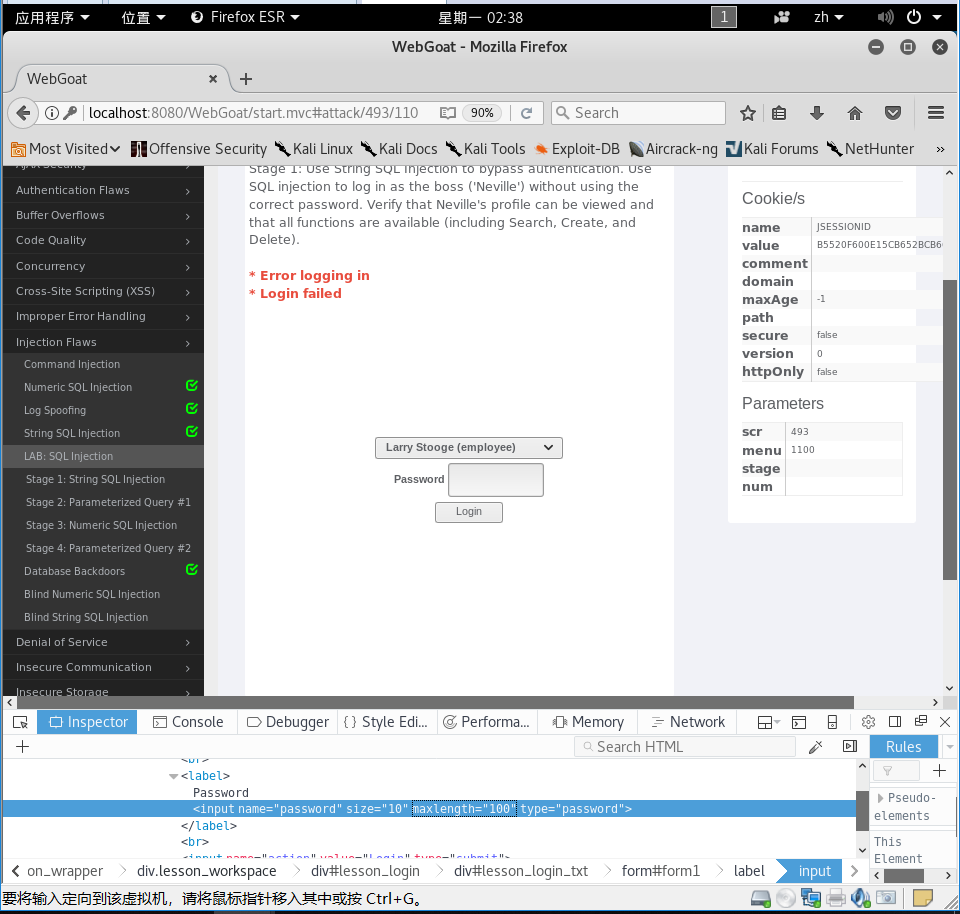Show bookmarks list icon
Image resolution: width=960 pixels, height=914 pixels.
tap(779, 113)
